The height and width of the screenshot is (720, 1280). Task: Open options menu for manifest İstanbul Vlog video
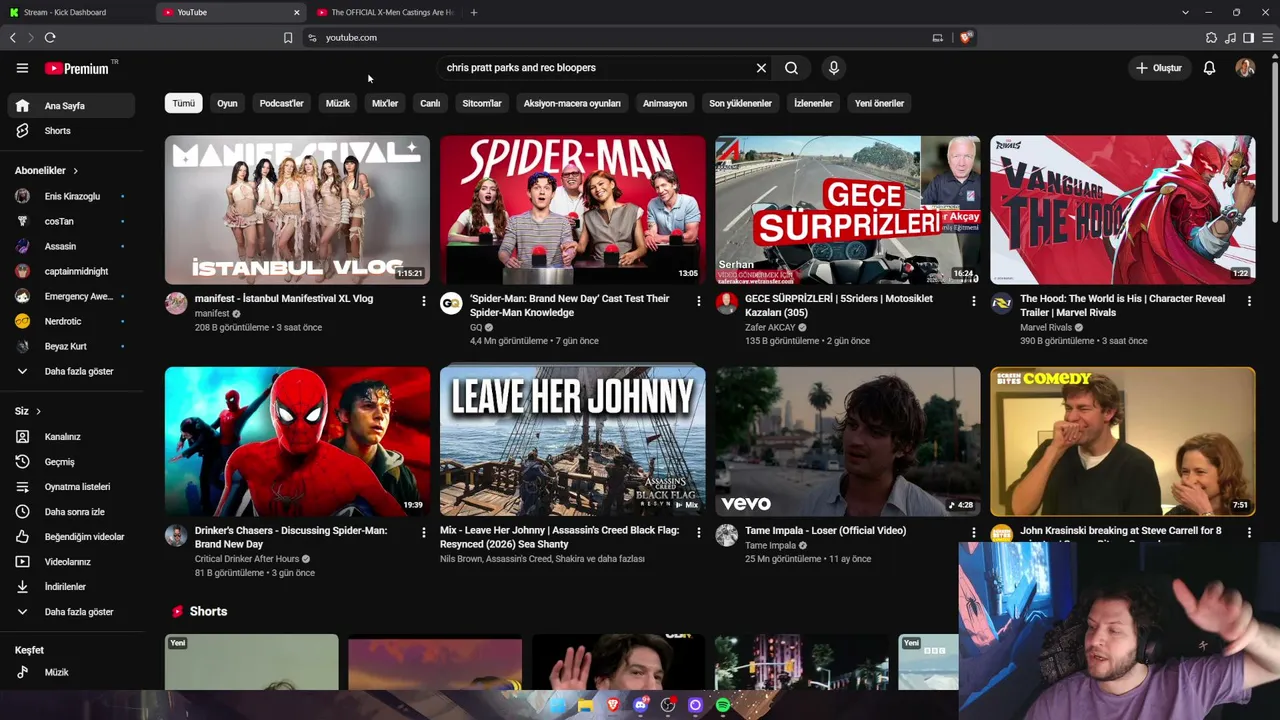[x=423, y=301]
